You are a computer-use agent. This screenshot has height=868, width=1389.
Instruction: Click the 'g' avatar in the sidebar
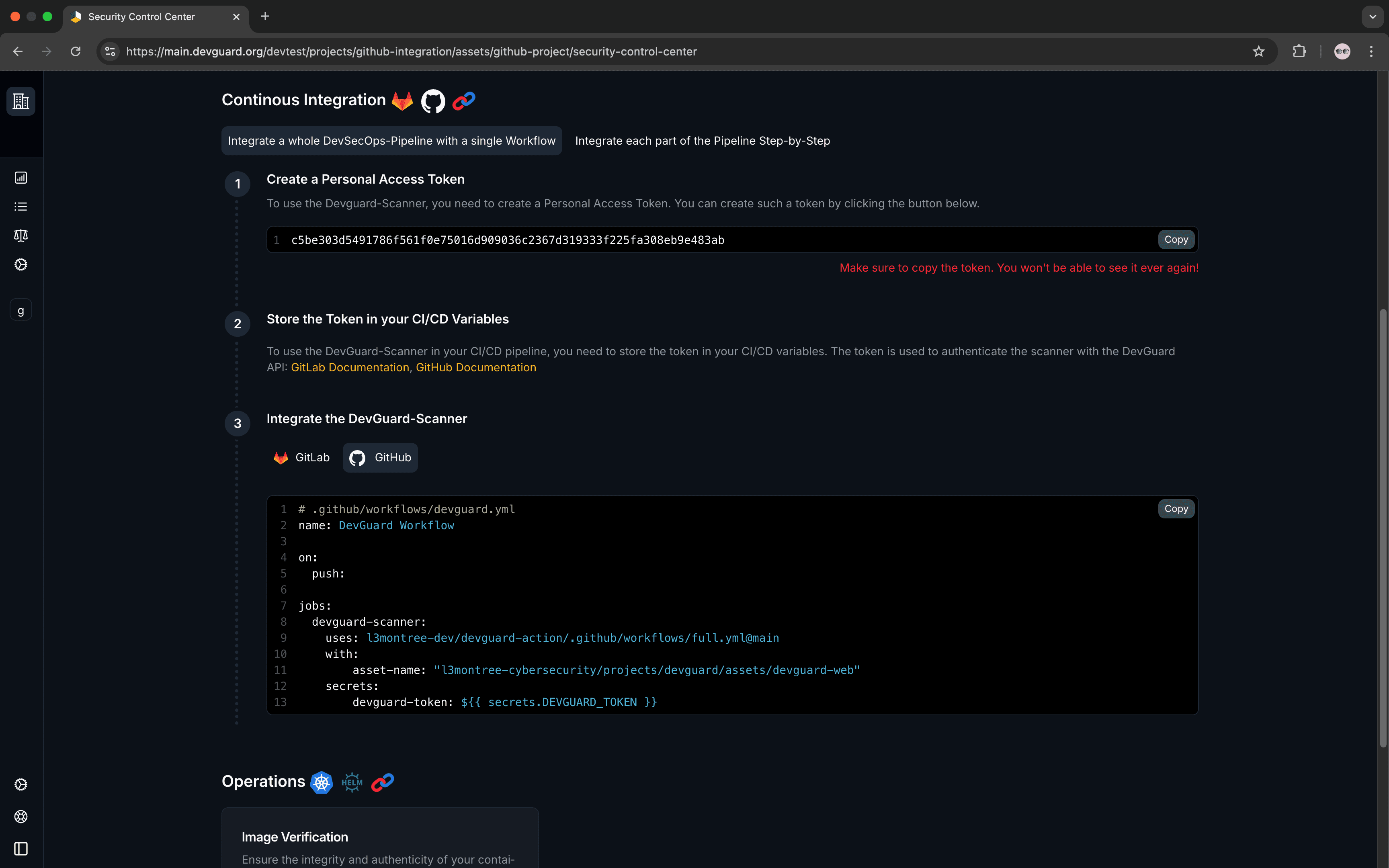click(x=20, y=310)
